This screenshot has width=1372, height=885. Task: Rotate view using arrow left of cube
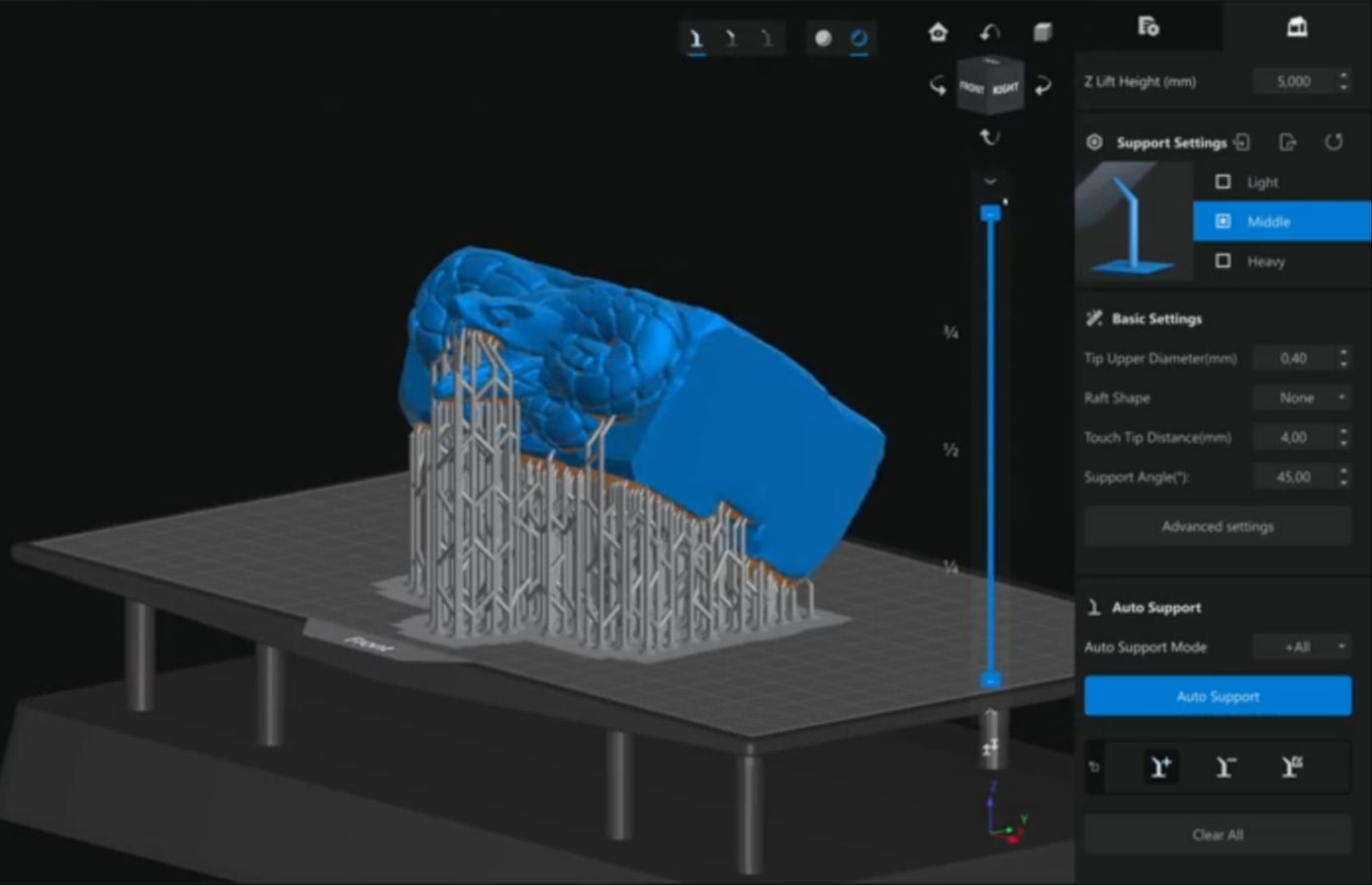938,86
